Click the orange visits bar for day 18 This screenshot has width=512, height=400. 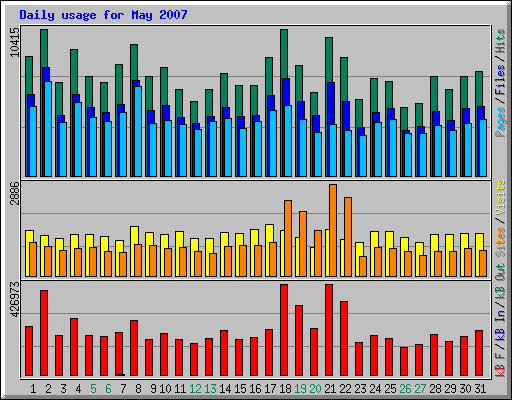(x=288, y=238)
